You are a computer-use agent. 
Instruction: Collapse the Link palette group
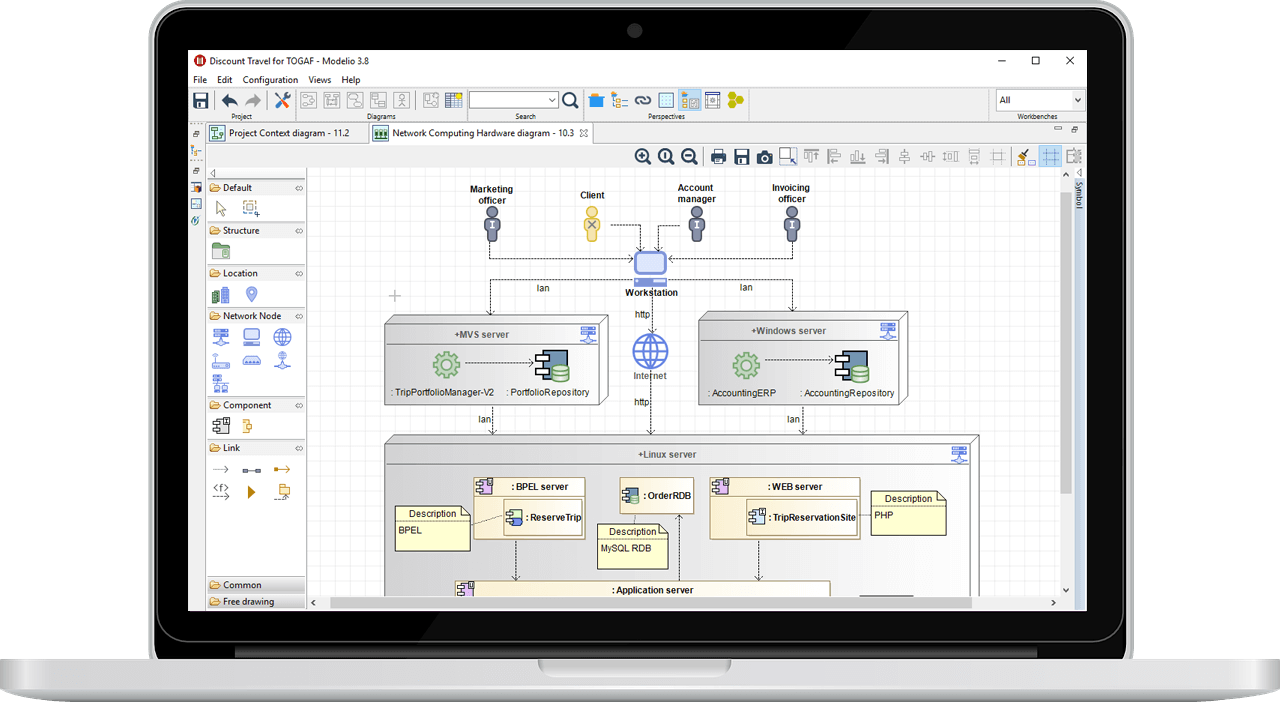[298, 449]
